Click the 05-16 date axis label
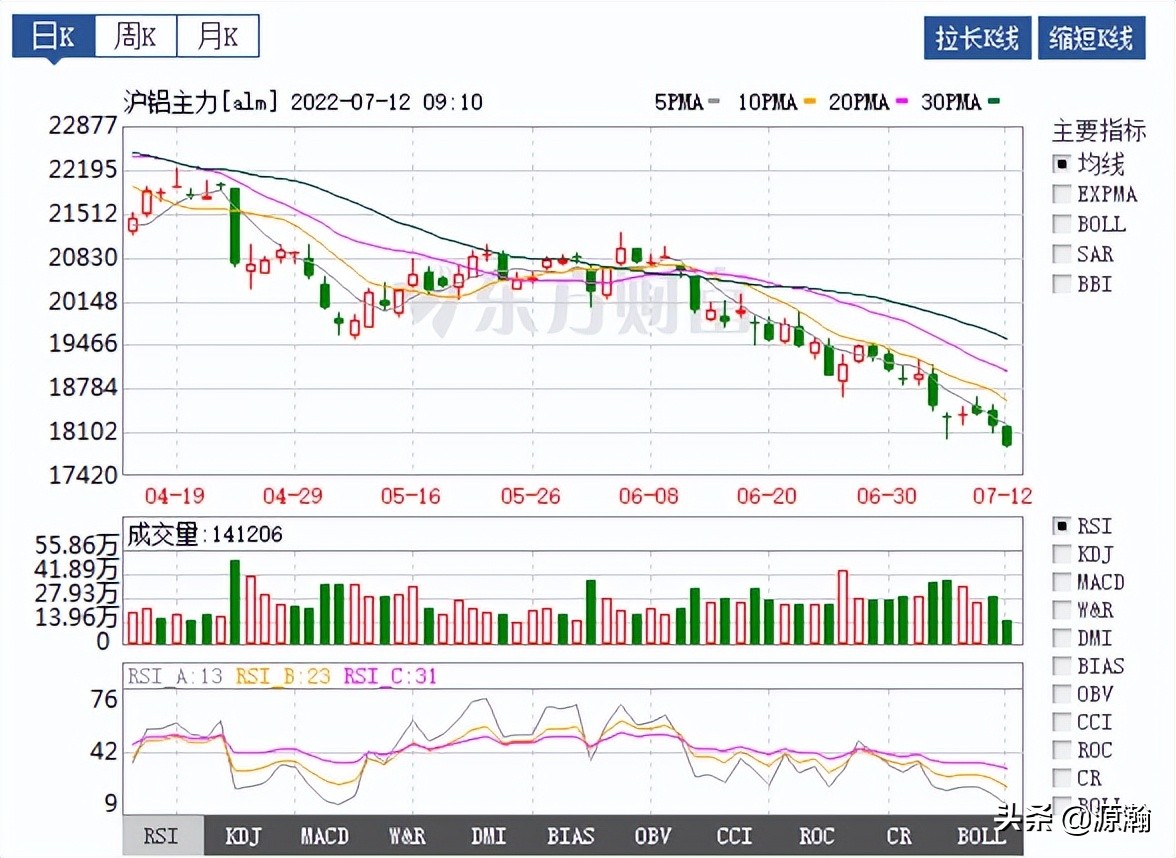 tap(411, 496)
